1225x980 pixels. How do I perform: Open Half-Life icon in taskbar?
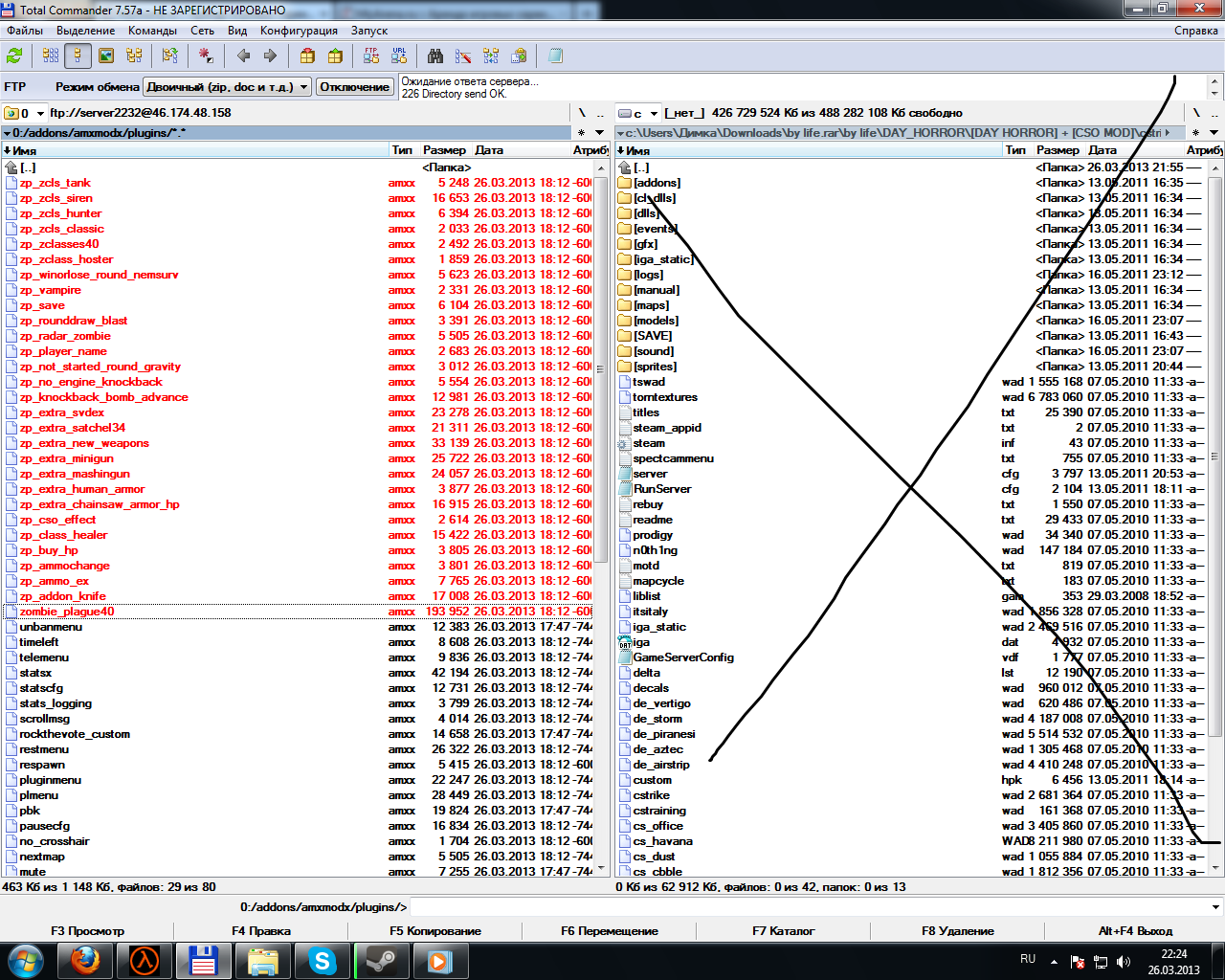[145, 960]
